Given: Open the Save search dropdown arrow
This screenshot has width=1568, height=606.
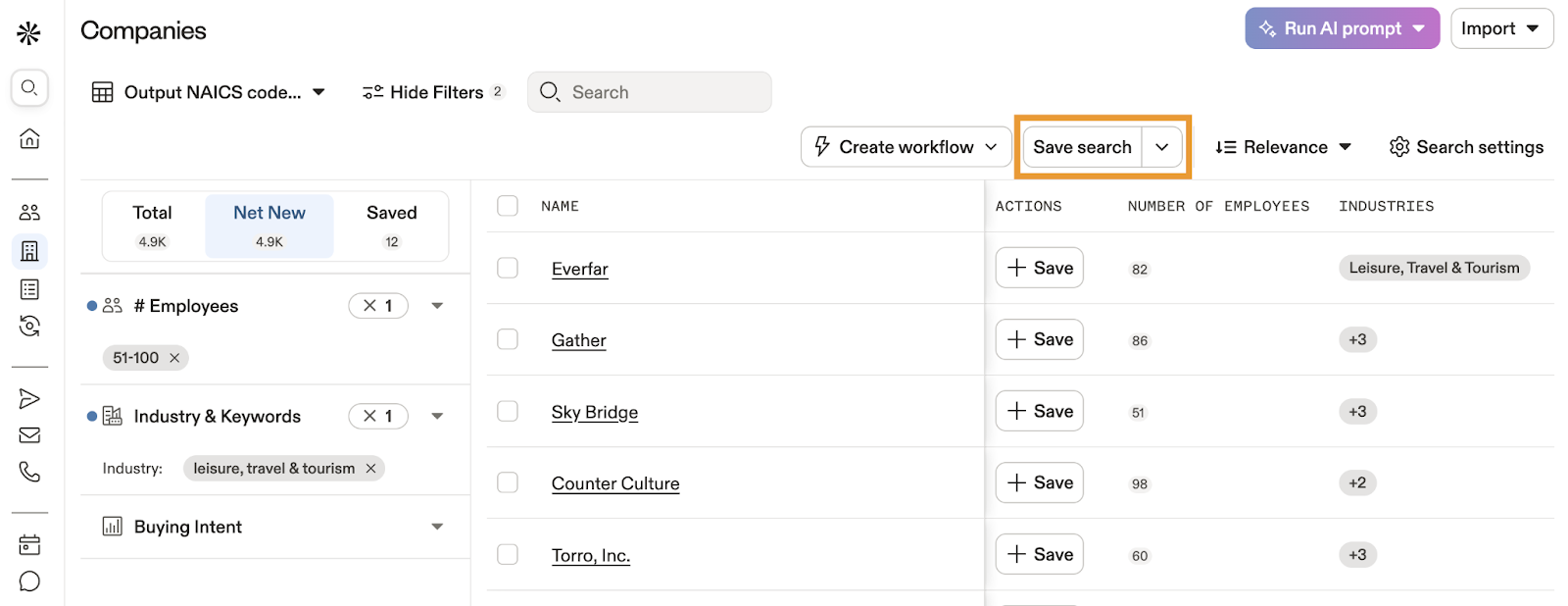Looking at the screenshot, I should pos(1161,147).
